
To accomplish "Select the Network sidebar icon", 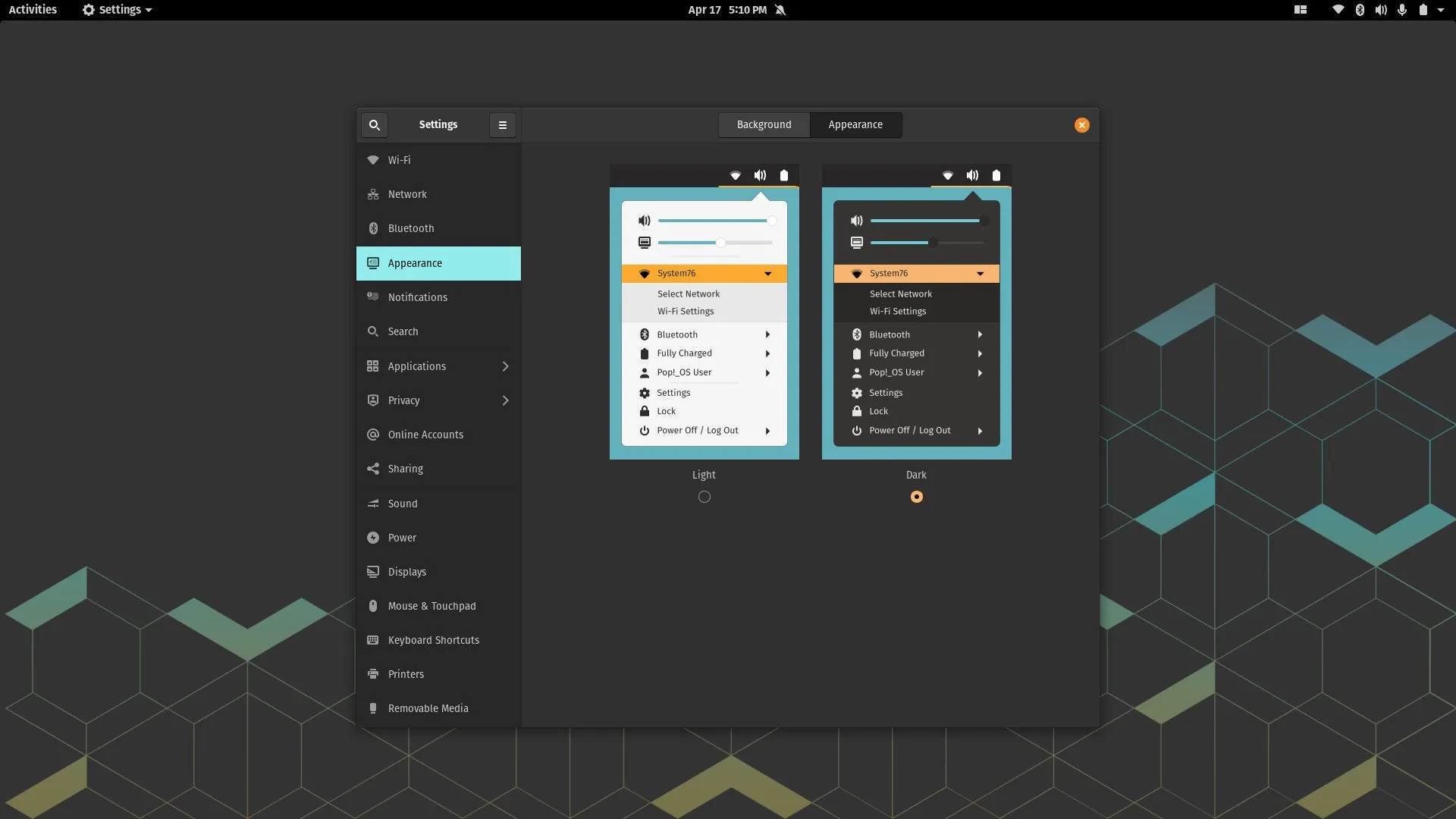I will [x=373, y=195].
